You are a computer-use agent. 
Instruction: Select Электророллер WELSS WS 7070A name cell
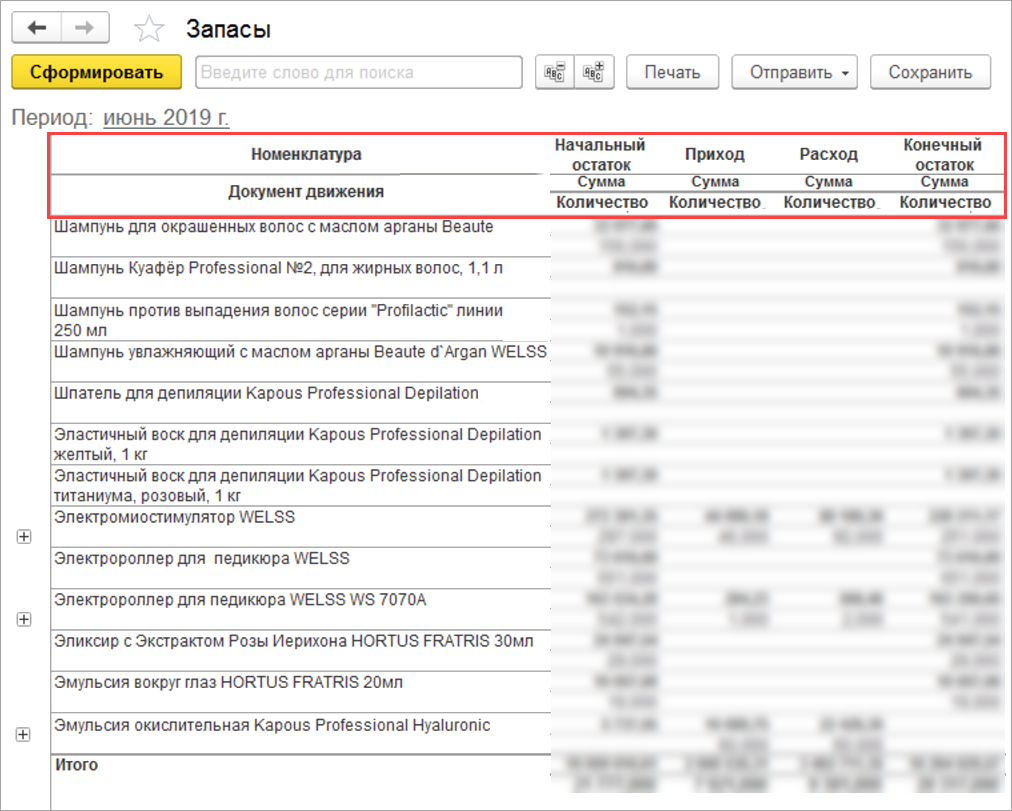tap(301, 609)
